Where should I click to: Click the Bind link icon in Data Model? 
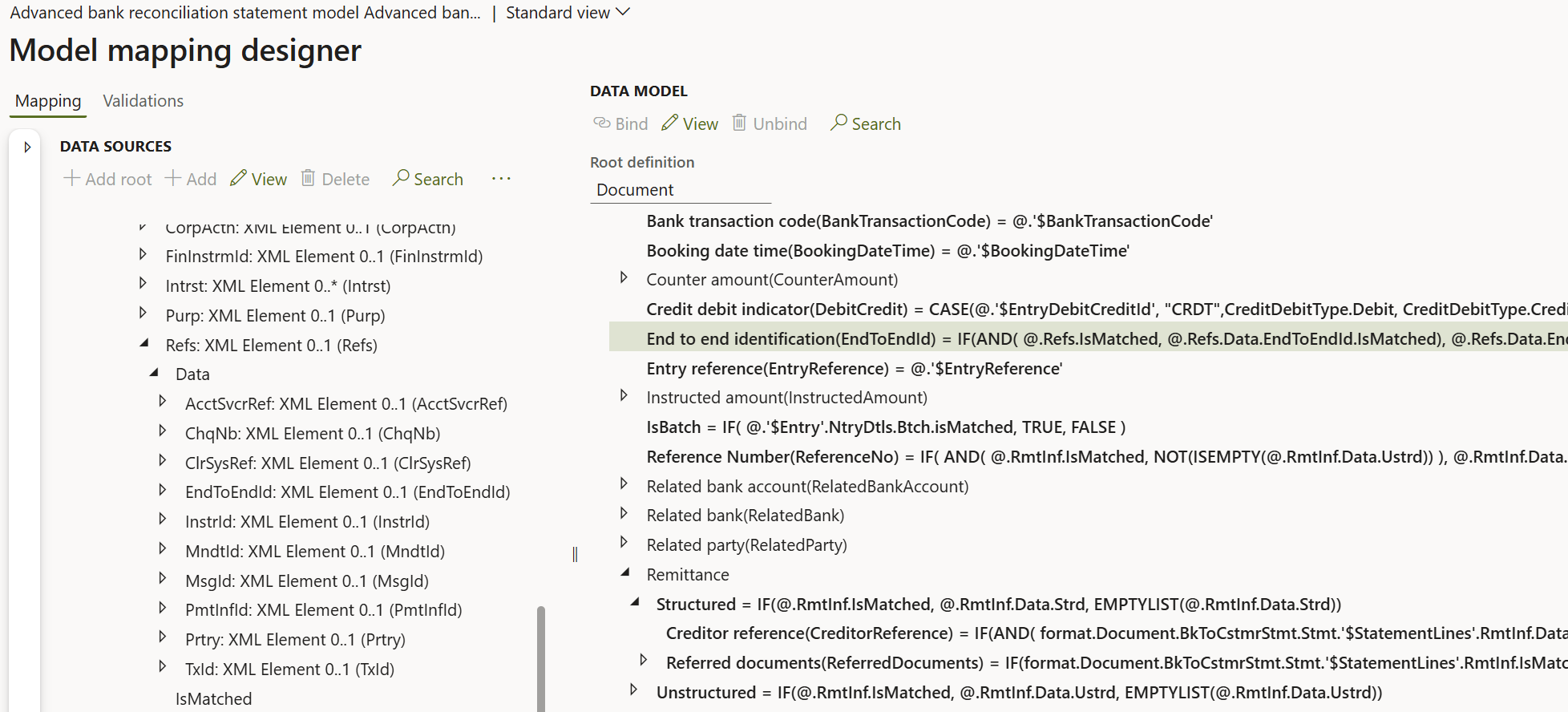601,123
